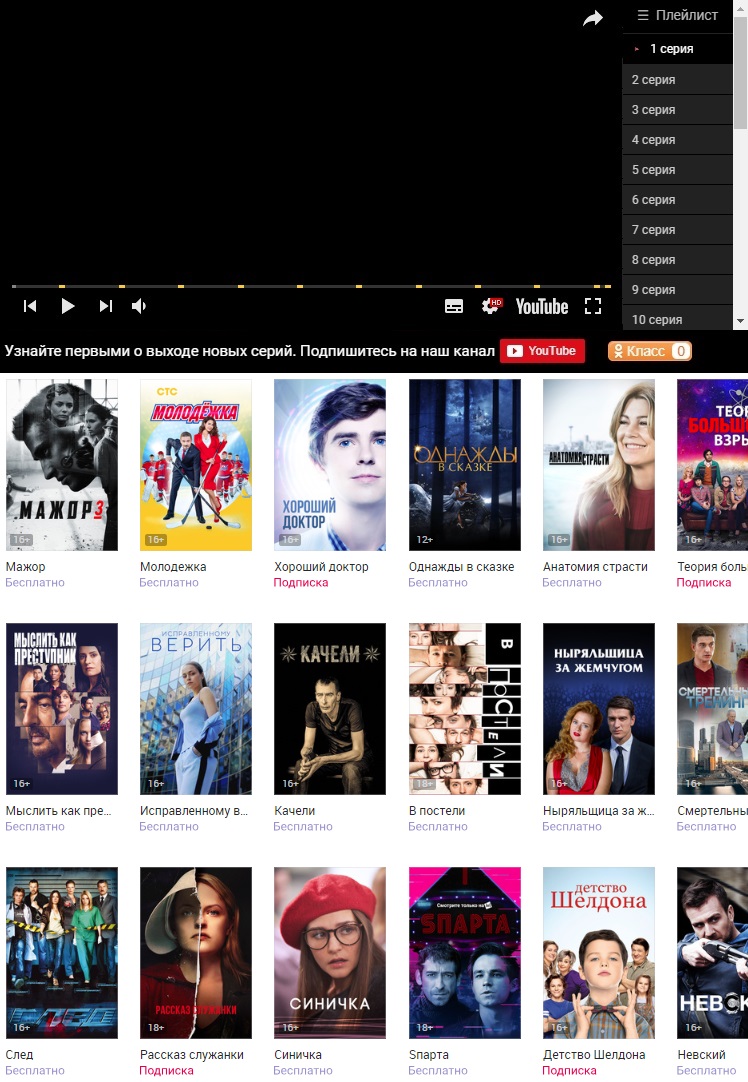748x1082 pixels.
Task: Toggle the Плейлист panel header
Action: point(678,15)
